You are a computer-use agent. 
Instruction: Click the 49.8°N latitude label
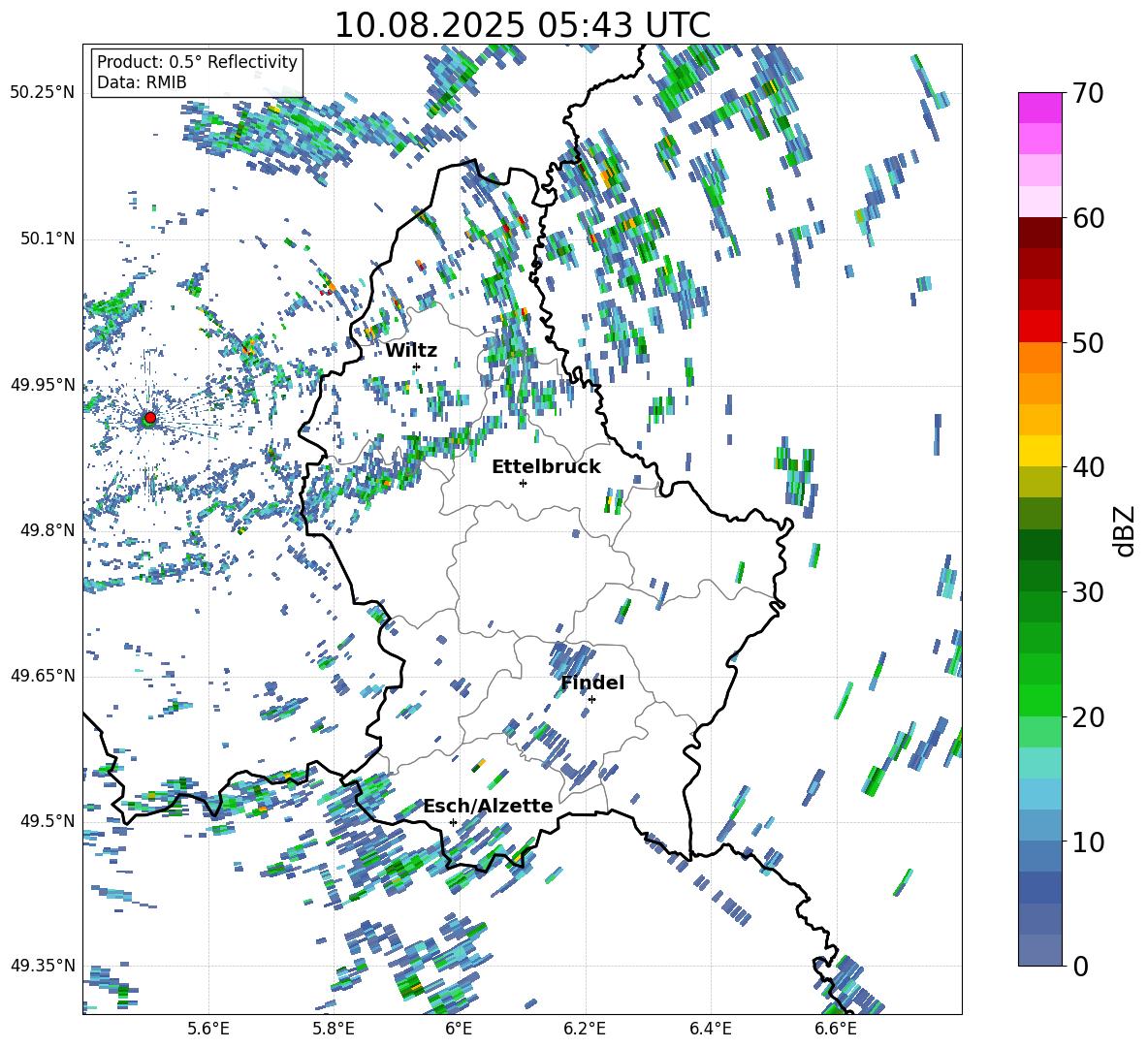(x=47, y=530)
